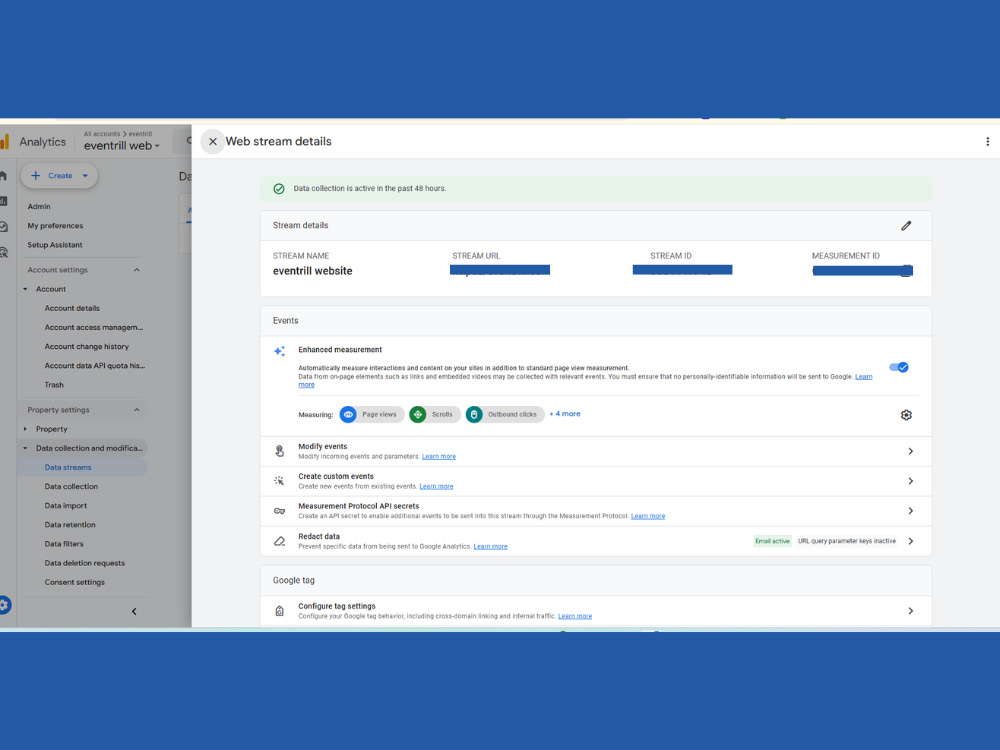Open Account data API quota history

(94, 365)
